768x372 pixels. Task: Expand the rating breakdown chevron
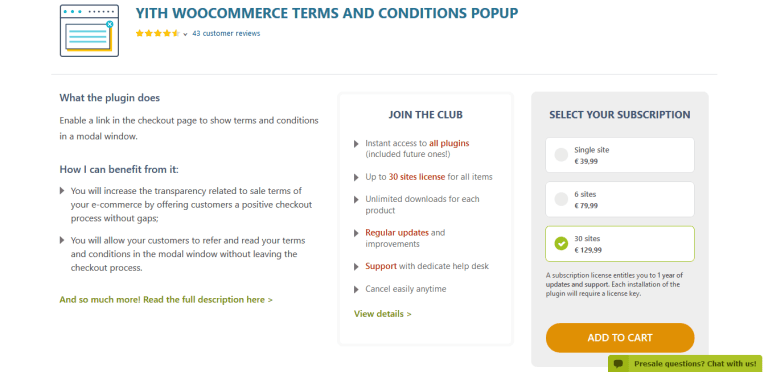coord(186,34)
